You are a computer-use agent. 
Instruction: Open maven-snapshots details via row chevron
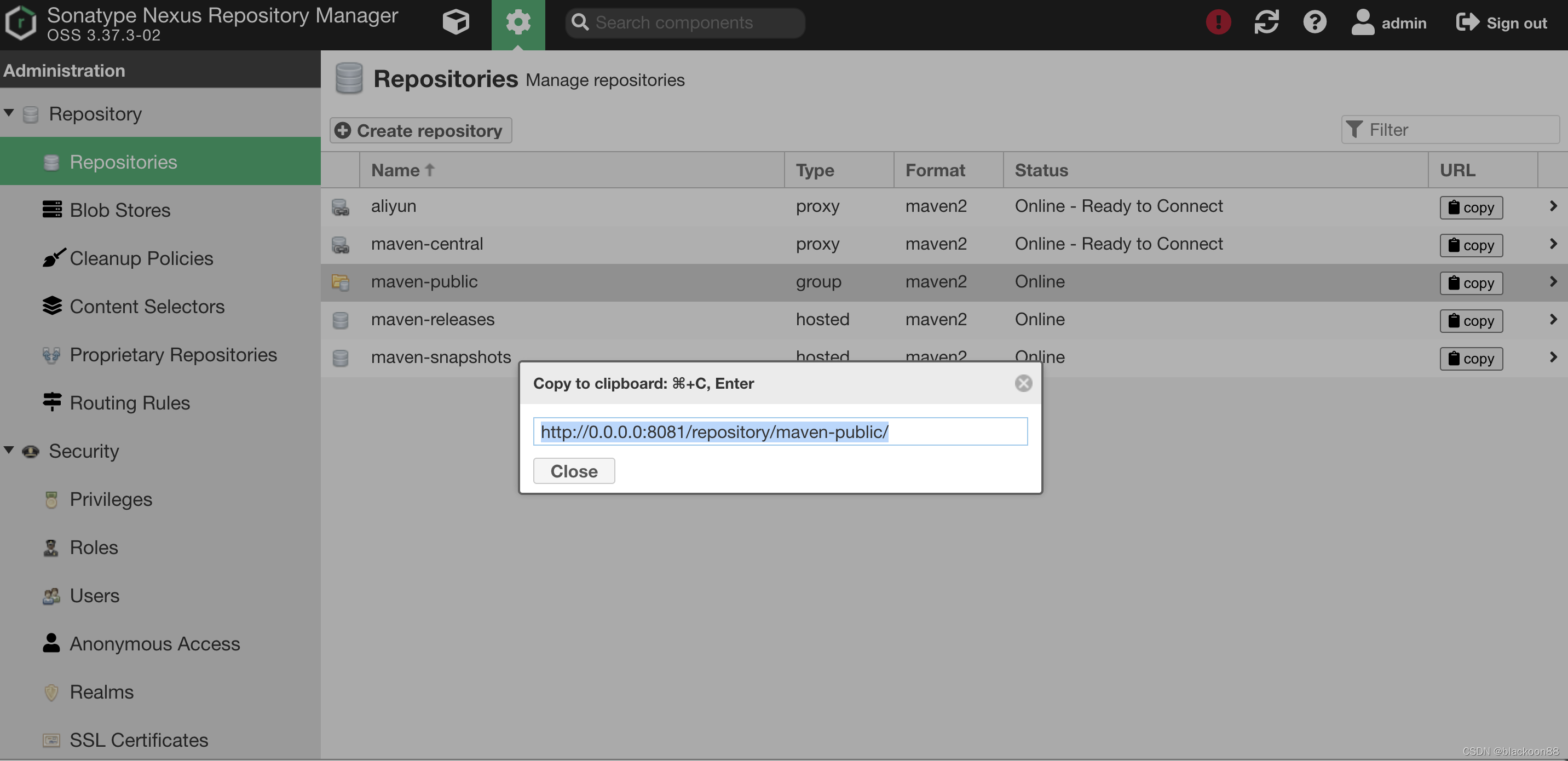1553,358
